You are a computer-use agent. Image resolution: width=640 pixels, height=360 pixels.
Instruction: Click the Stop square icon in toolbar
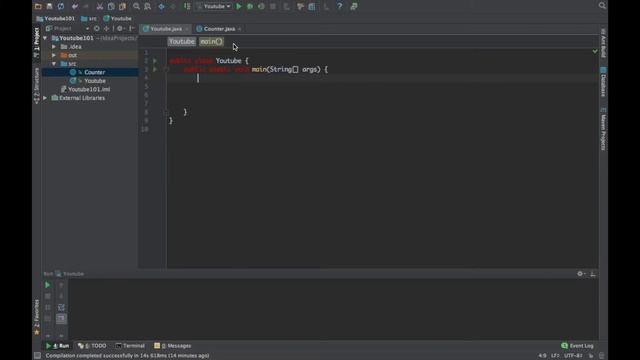[273, 6]
